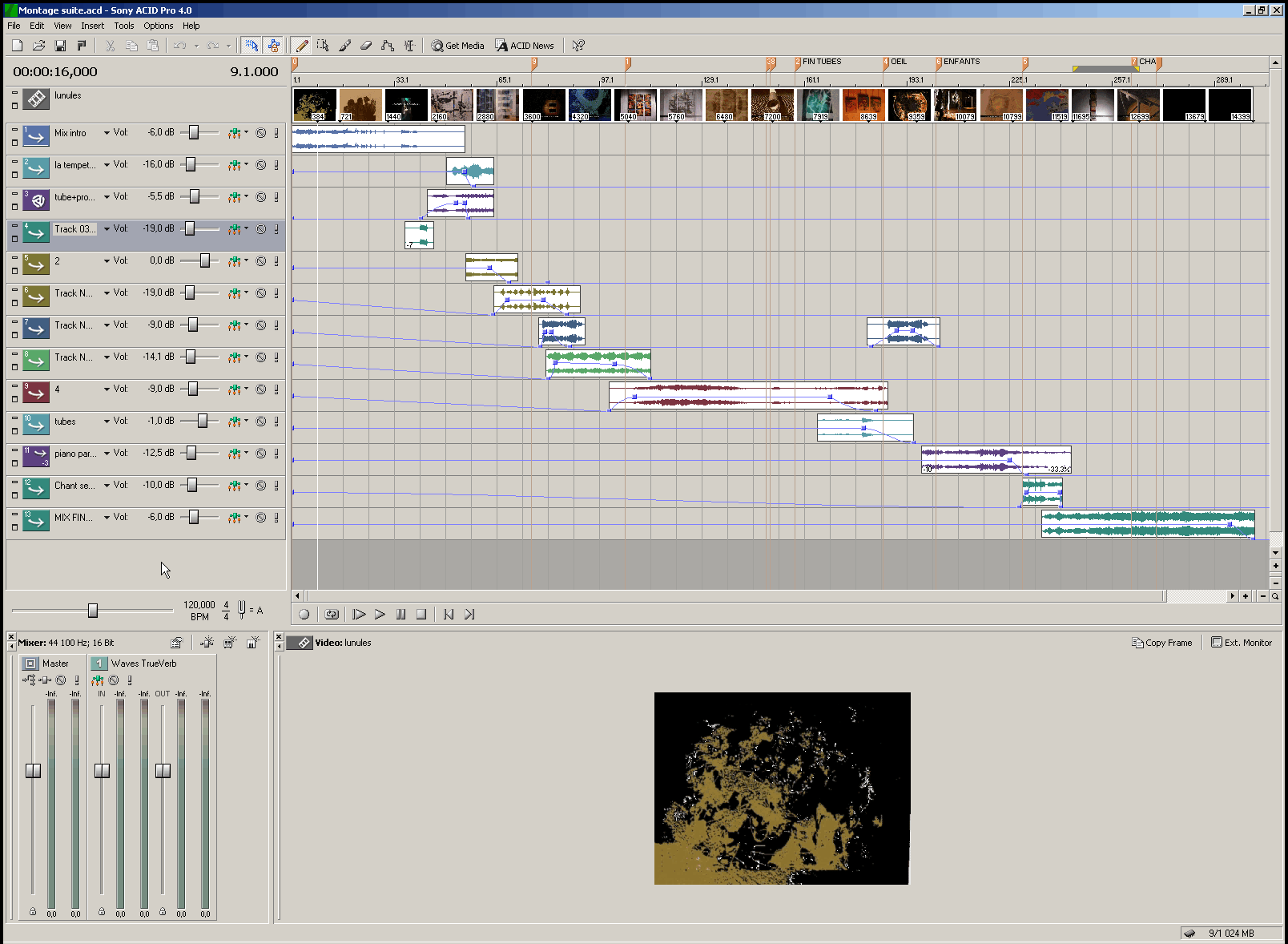
Task: Mute the Mix intro track
Action: pyautogui.click(x=261, y=133)
